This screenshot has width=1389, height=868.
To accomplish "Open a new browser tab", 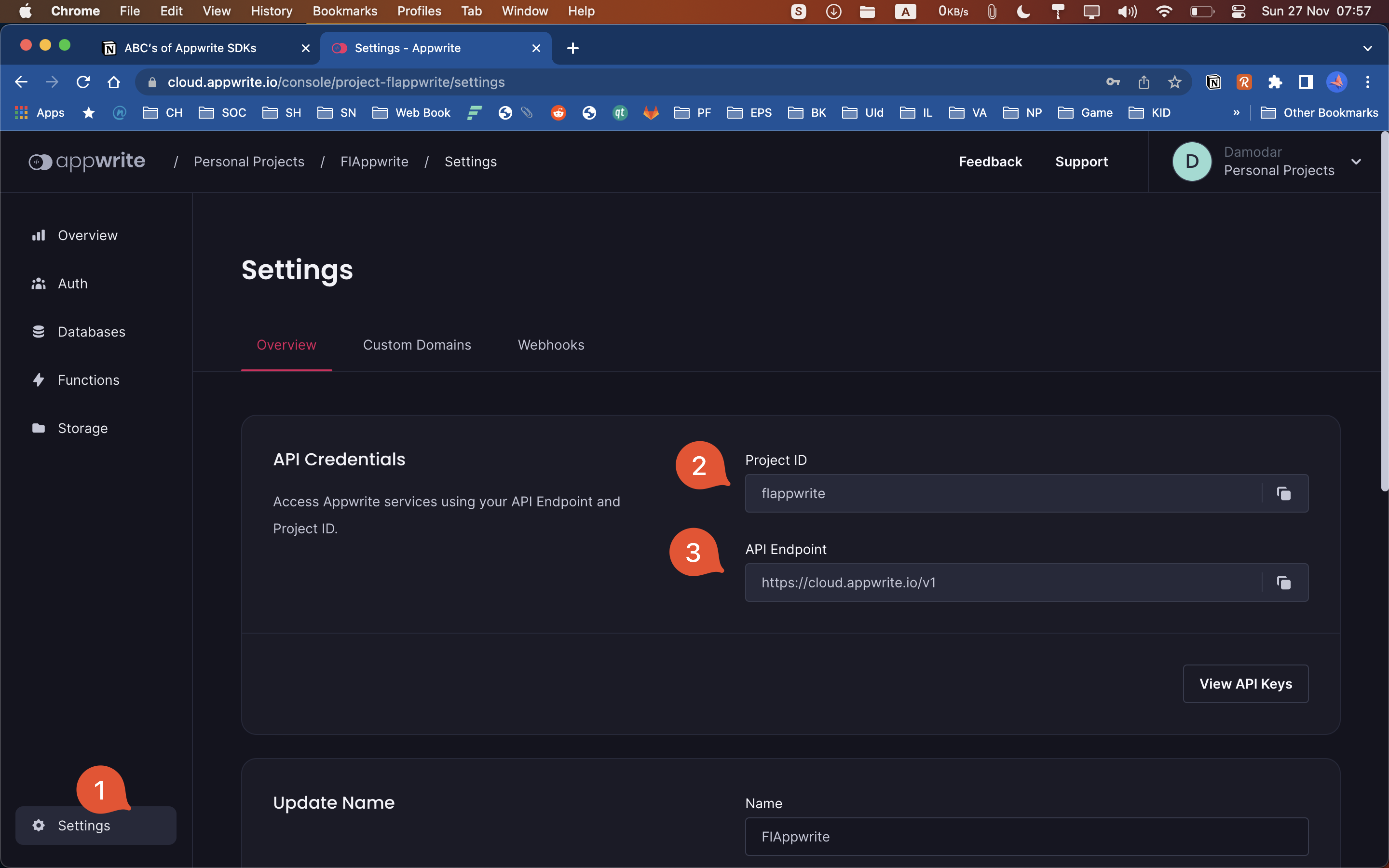I will pyautogui.click(x=572, y=48).
